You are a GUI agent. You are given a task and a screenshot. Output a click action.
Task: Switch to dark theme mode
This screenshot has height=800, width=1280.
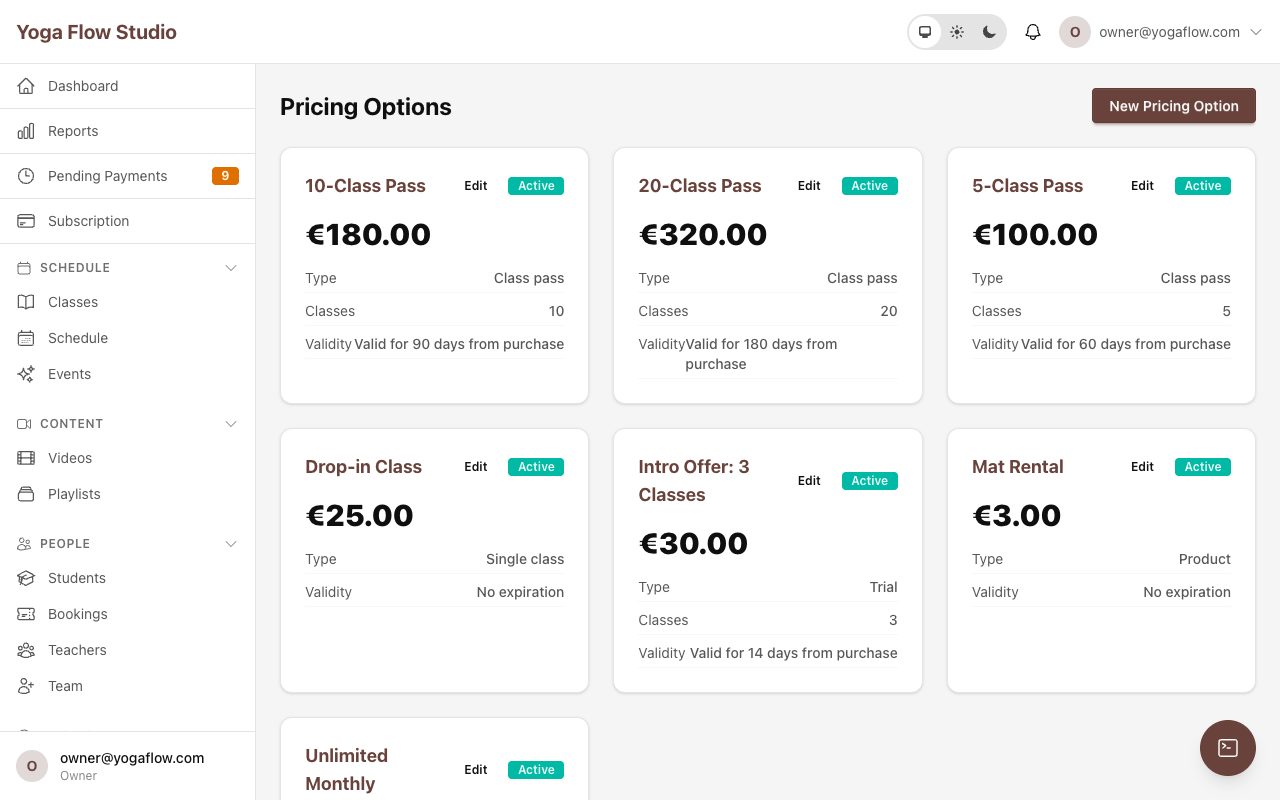pyautogui.click(x=989, y=32)
